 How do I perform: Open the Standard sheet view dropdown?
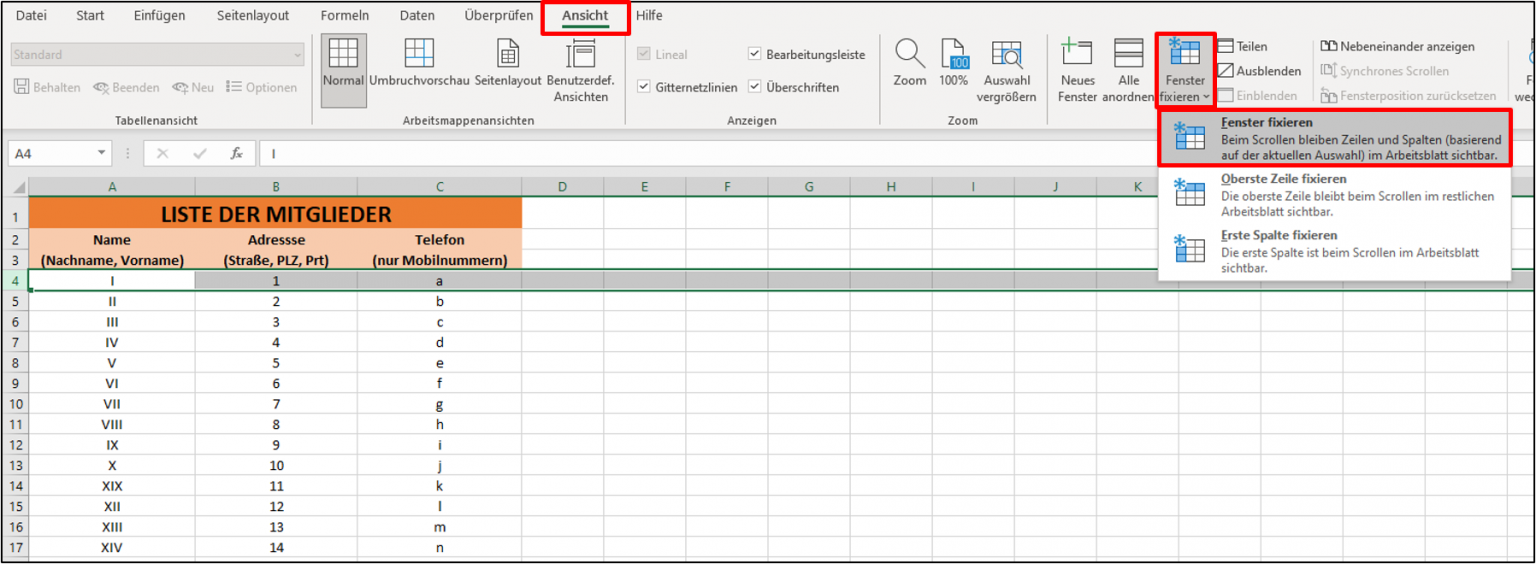pos(157,55)
